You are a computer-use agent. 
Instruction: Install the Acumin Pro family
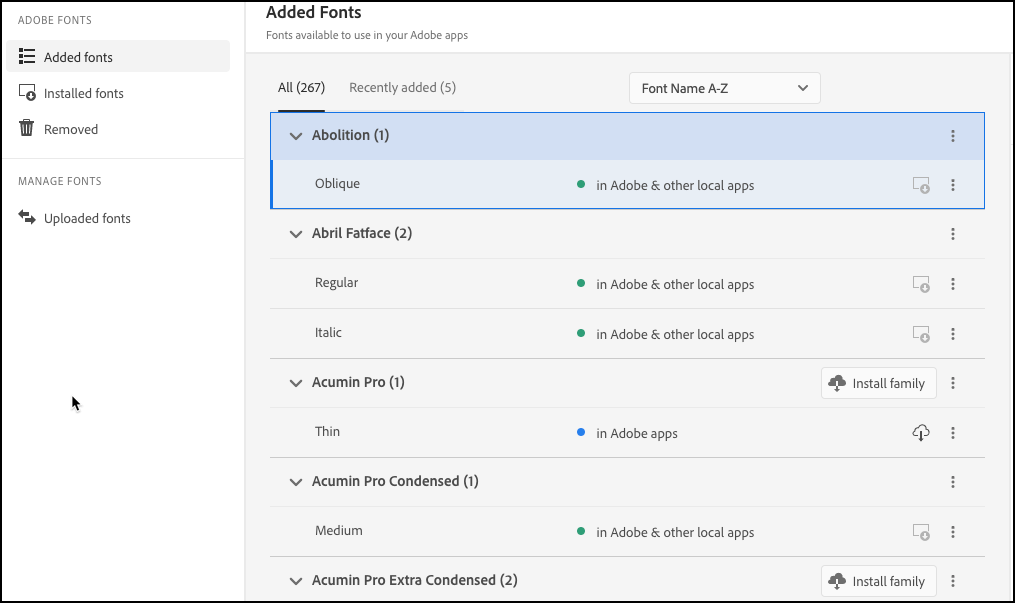878,382
